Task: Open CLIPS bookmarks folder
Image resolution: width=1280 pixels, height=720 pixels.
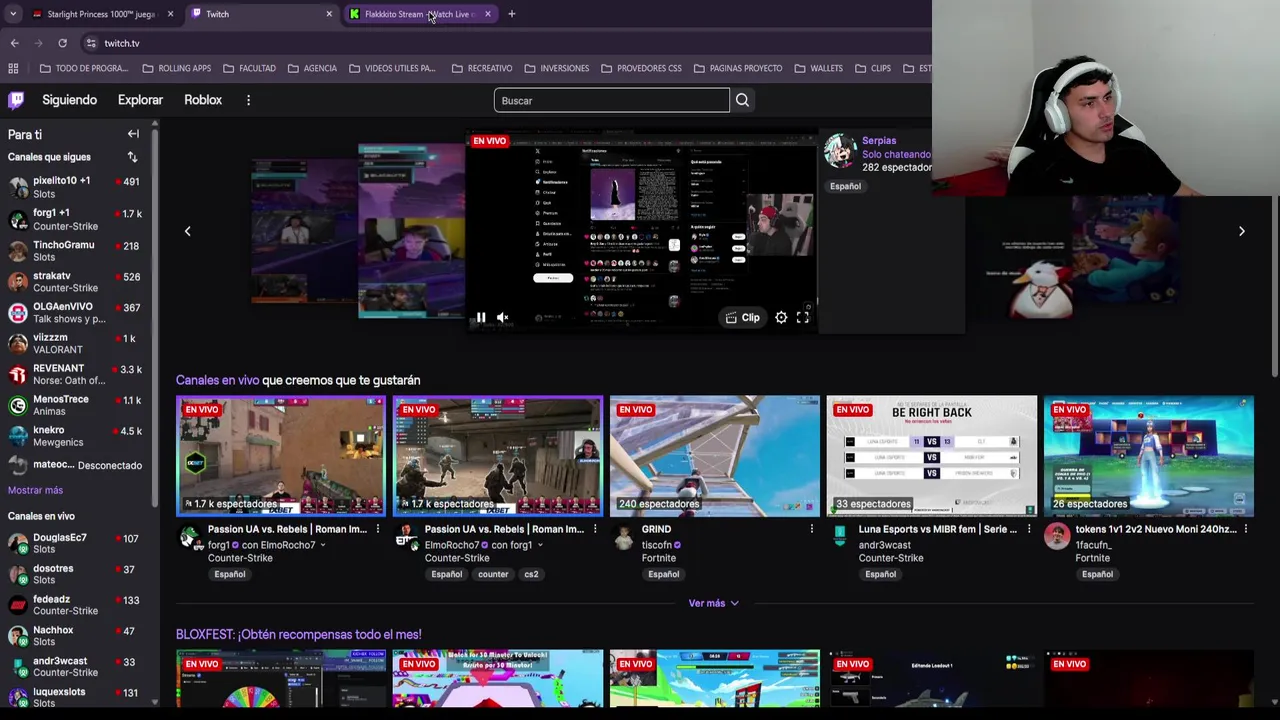Action: click(873, 68)
